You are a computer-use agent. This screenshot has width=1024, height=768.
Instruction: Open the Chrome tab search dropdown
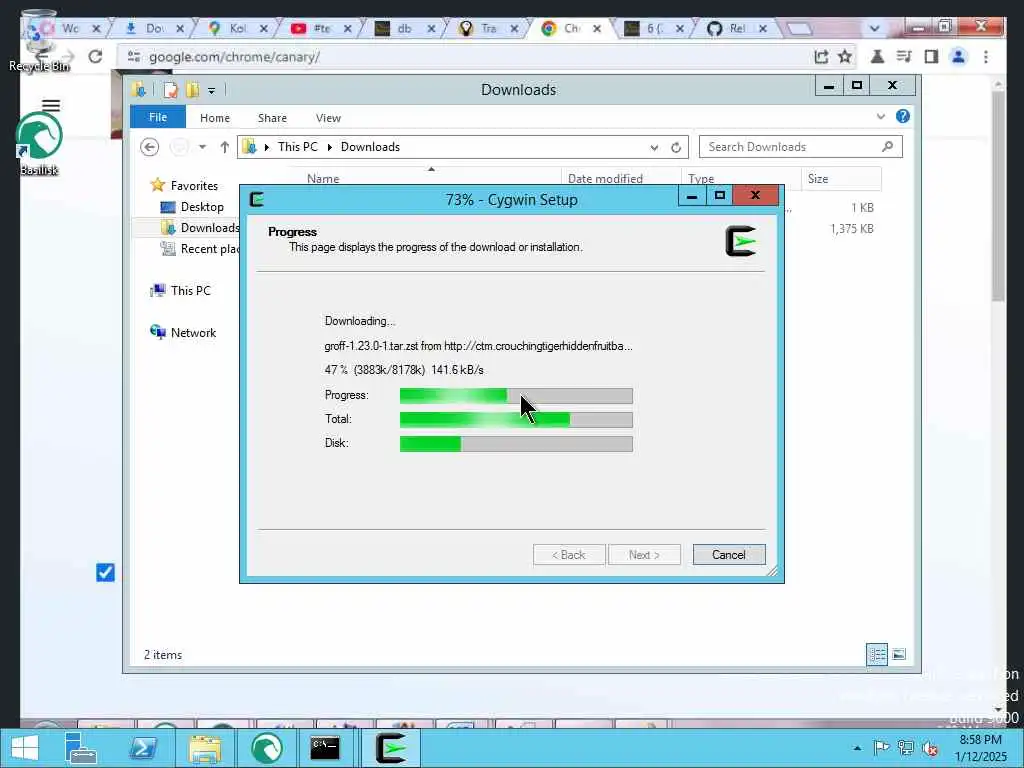tap(874, 28)
